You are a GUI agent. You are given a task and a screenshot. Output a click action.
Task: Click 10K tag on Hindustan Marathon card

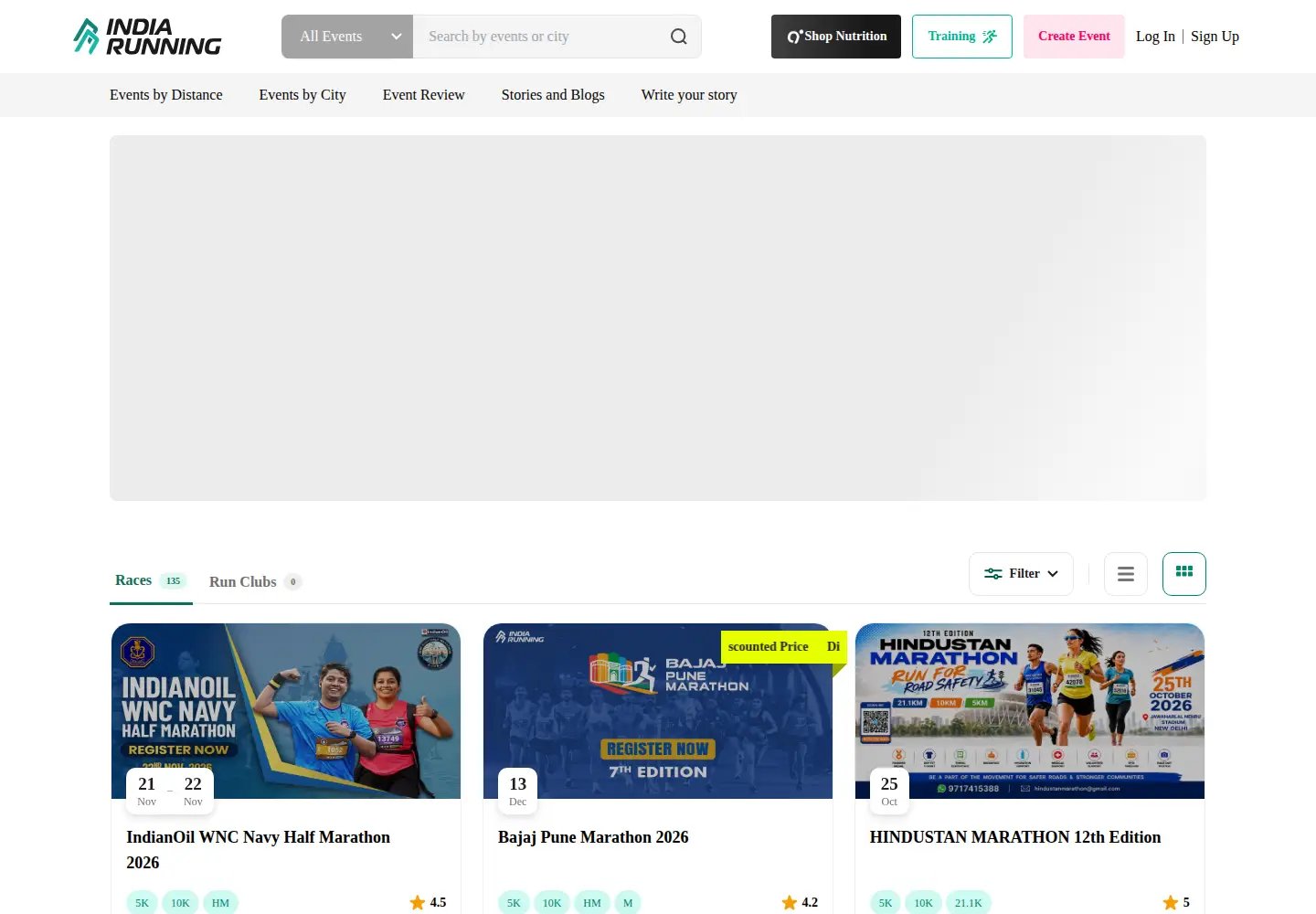[x=924, y=903]
